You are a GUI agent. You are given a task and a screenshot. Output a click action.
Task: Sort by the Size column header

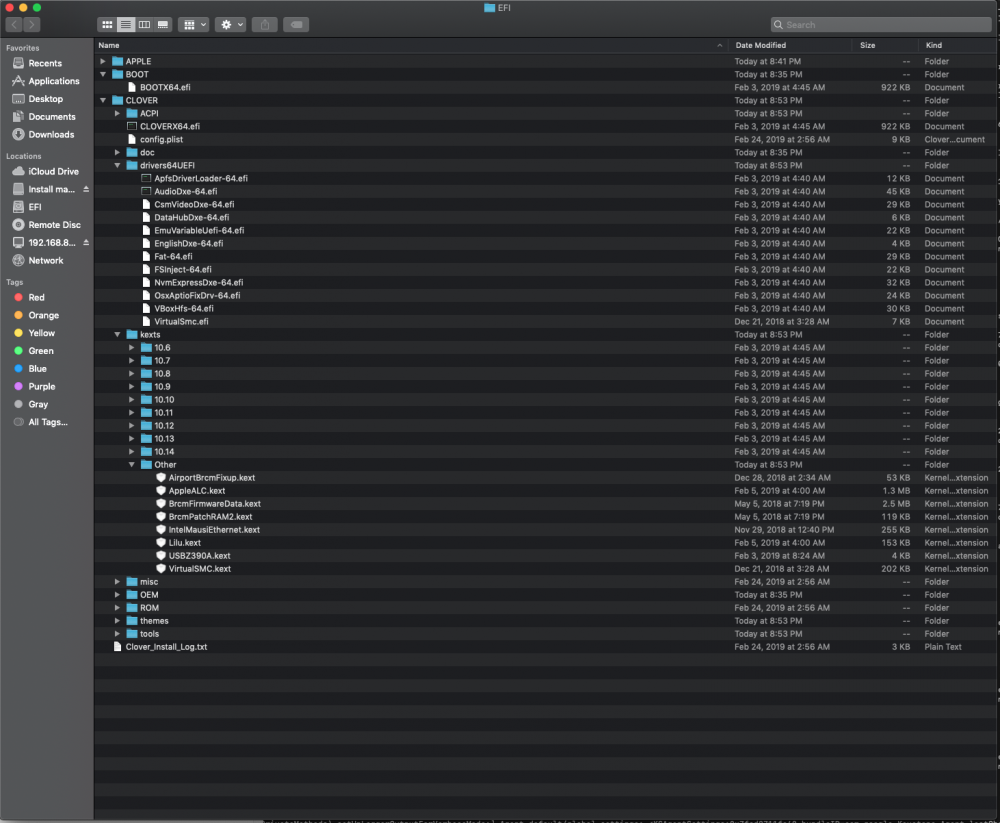(885, 45)
